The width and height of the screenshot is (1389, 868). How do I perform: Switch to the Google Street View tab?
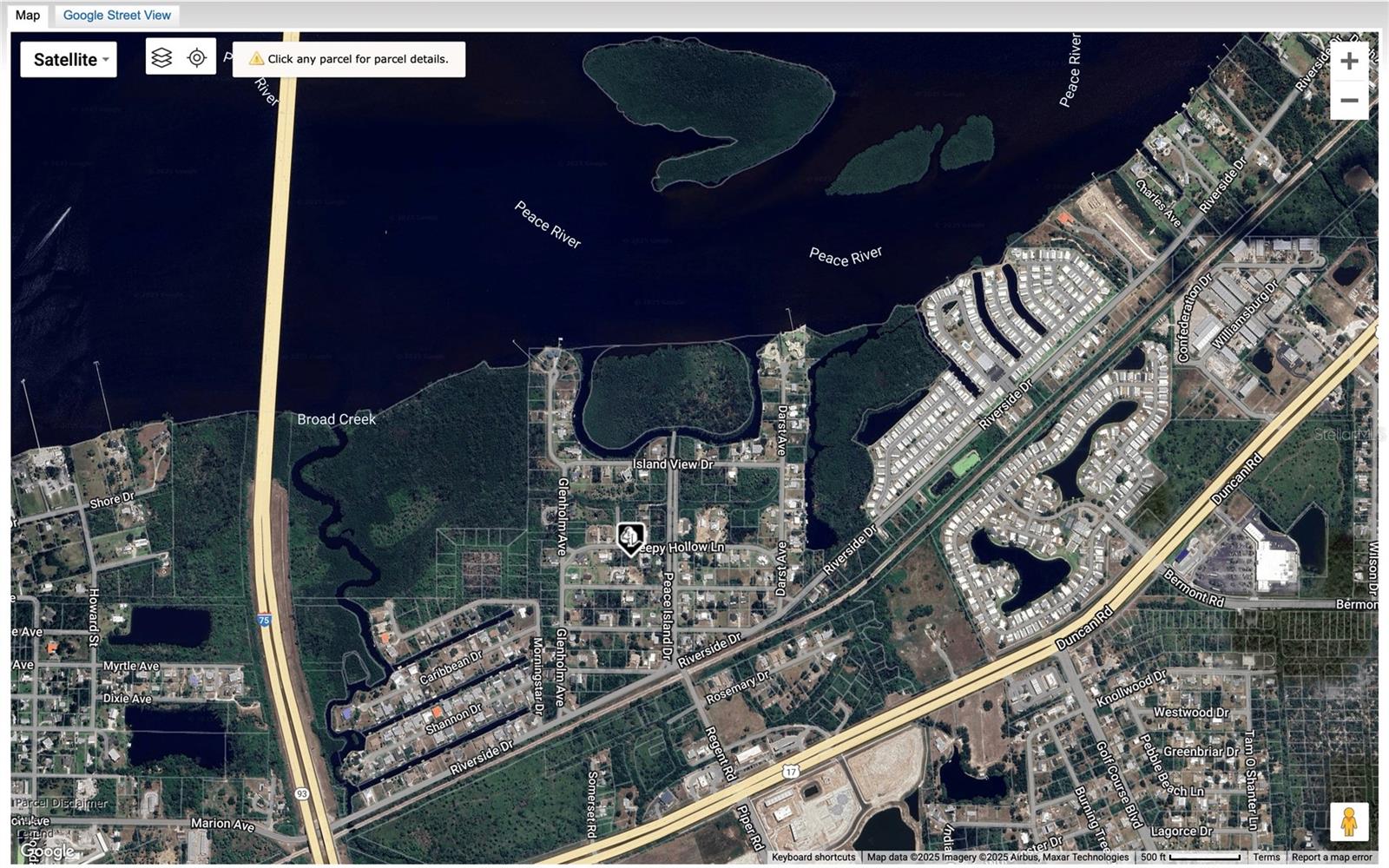[117, 15]
